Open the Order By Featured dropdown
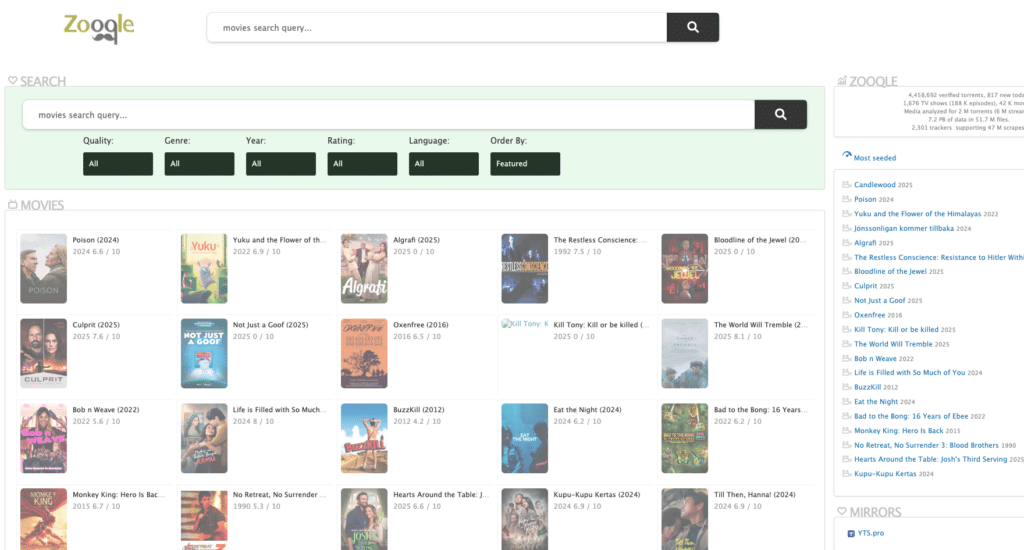Screen dimensions: 1024x550 coord(525,164)
